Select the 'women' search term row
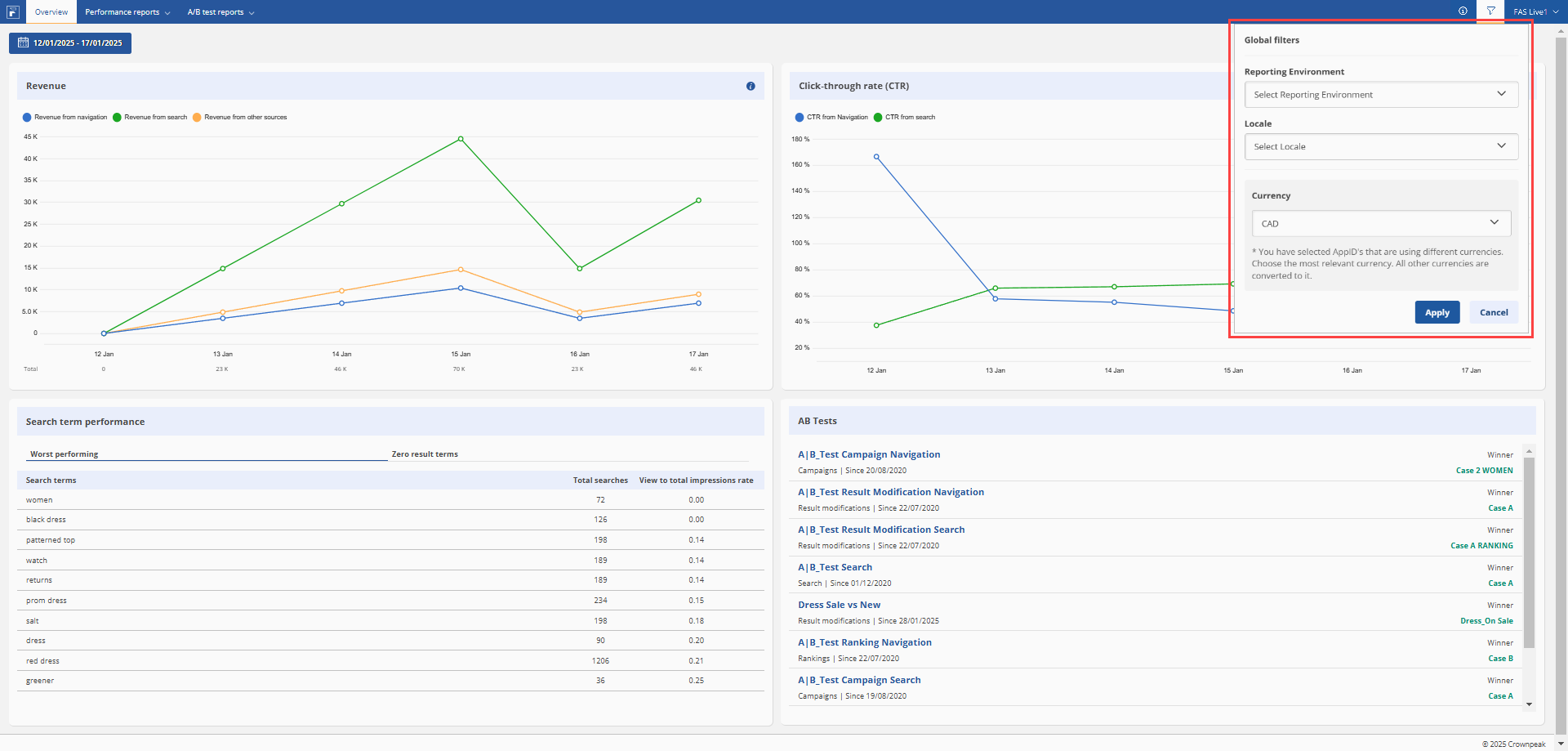The image size is (1568, 751). (390, 499)
